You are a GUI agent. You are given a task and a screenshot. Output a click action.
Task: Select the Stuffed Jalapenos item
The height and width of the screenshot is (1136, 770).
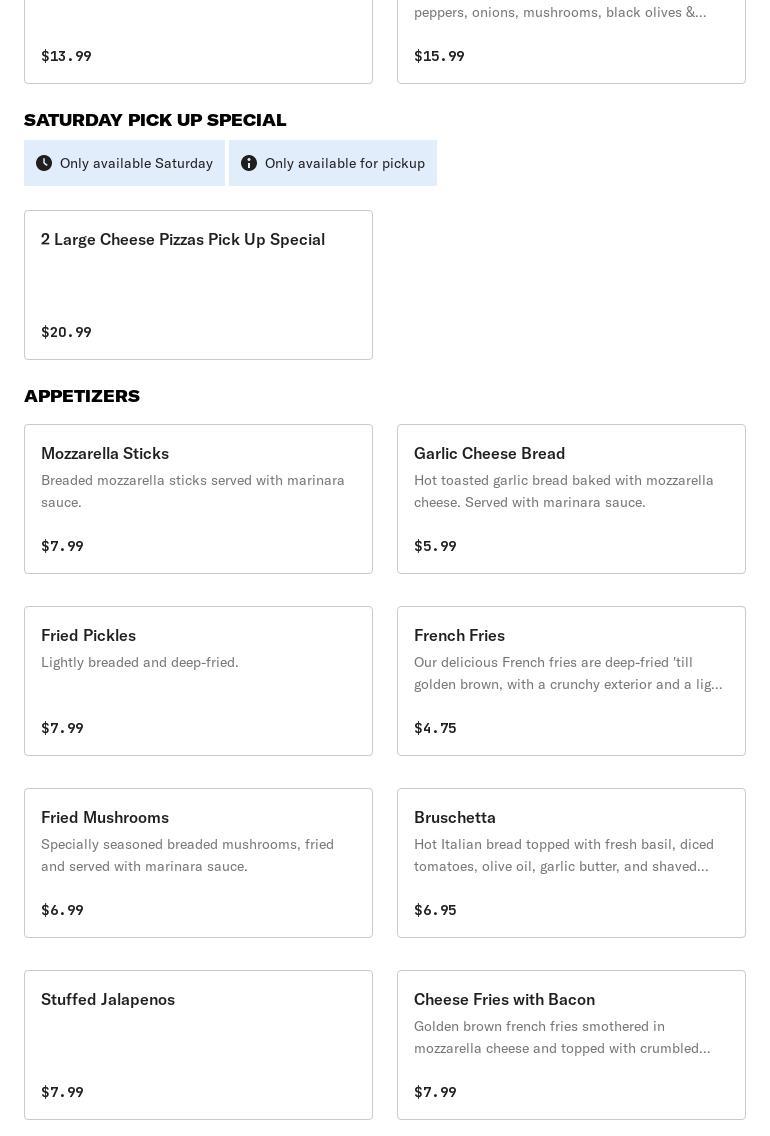click(198, 1044)
